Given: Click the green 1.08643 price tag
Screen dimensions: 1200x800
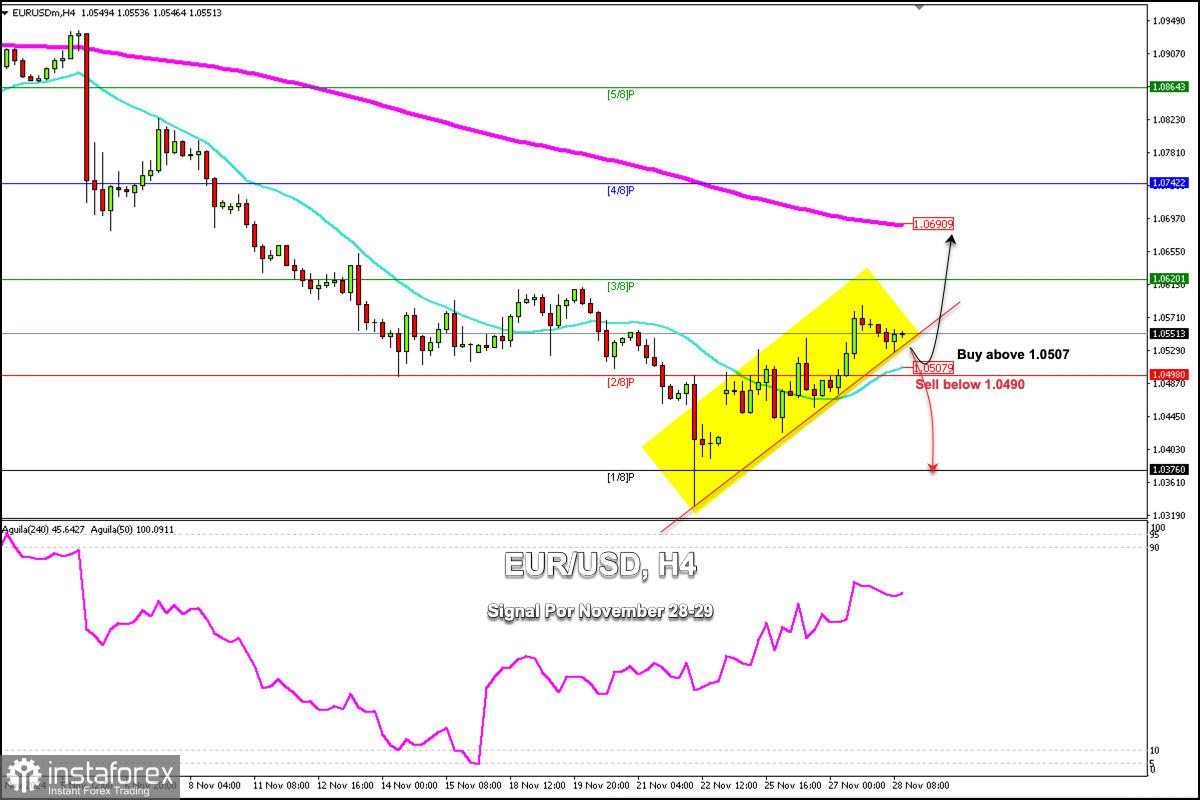Looking at the screenshot, I should tap(1170, 87).
